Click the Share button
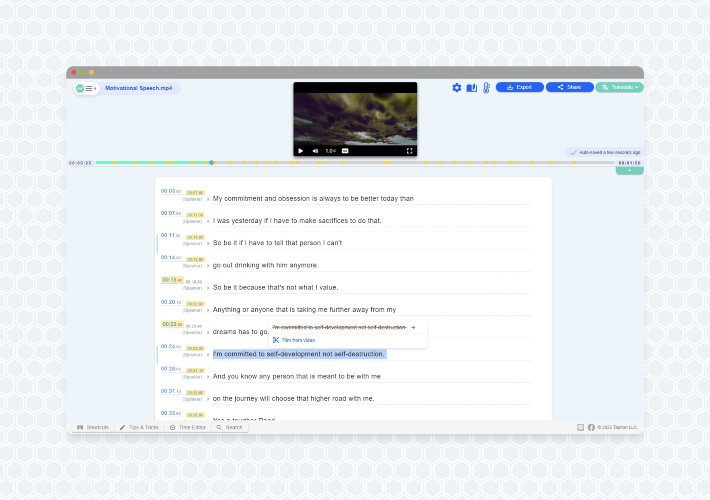The width and height of the screenshot is (710, 500). [x=570, y=87]
